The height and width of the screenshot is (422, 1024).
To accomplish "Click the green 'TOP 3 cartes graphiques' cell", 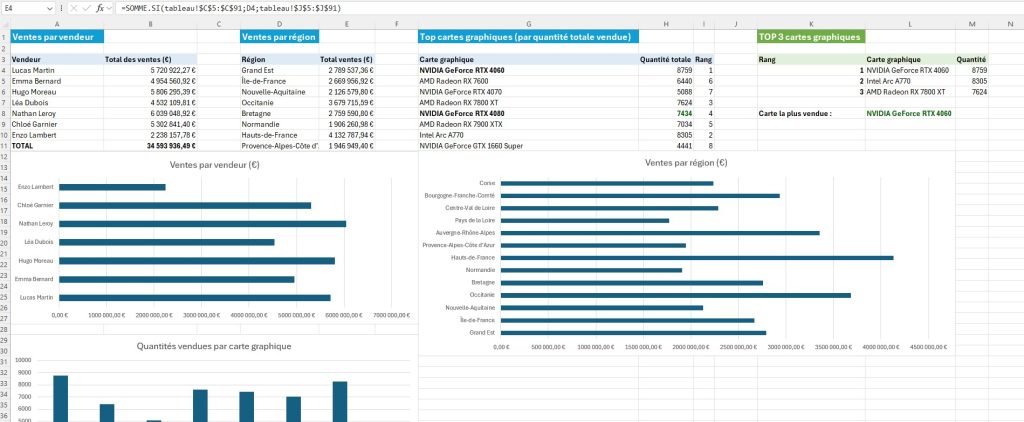I will [x=811, y=37].
